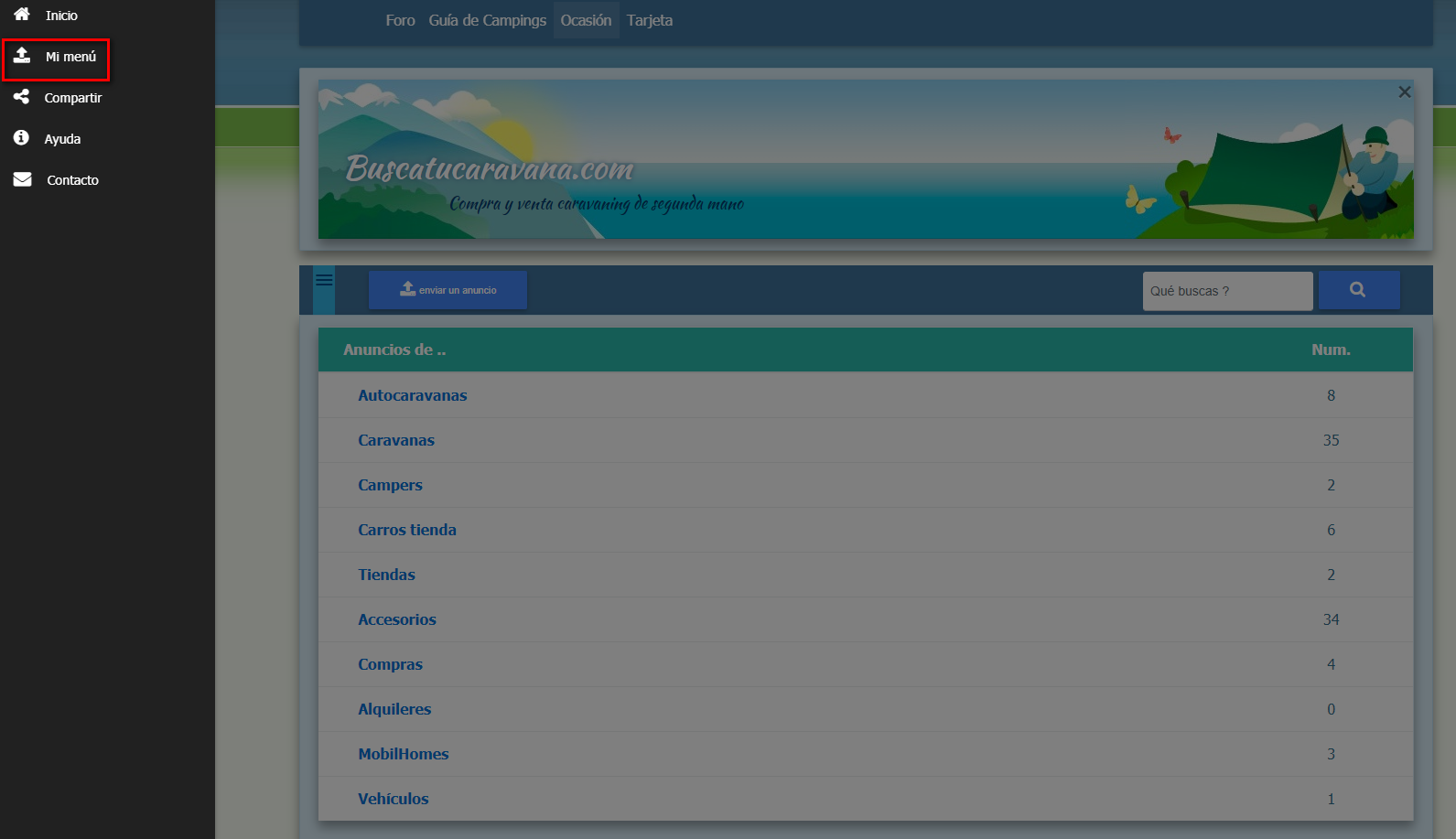Click count 4 in Compras row

point(1331,664)
